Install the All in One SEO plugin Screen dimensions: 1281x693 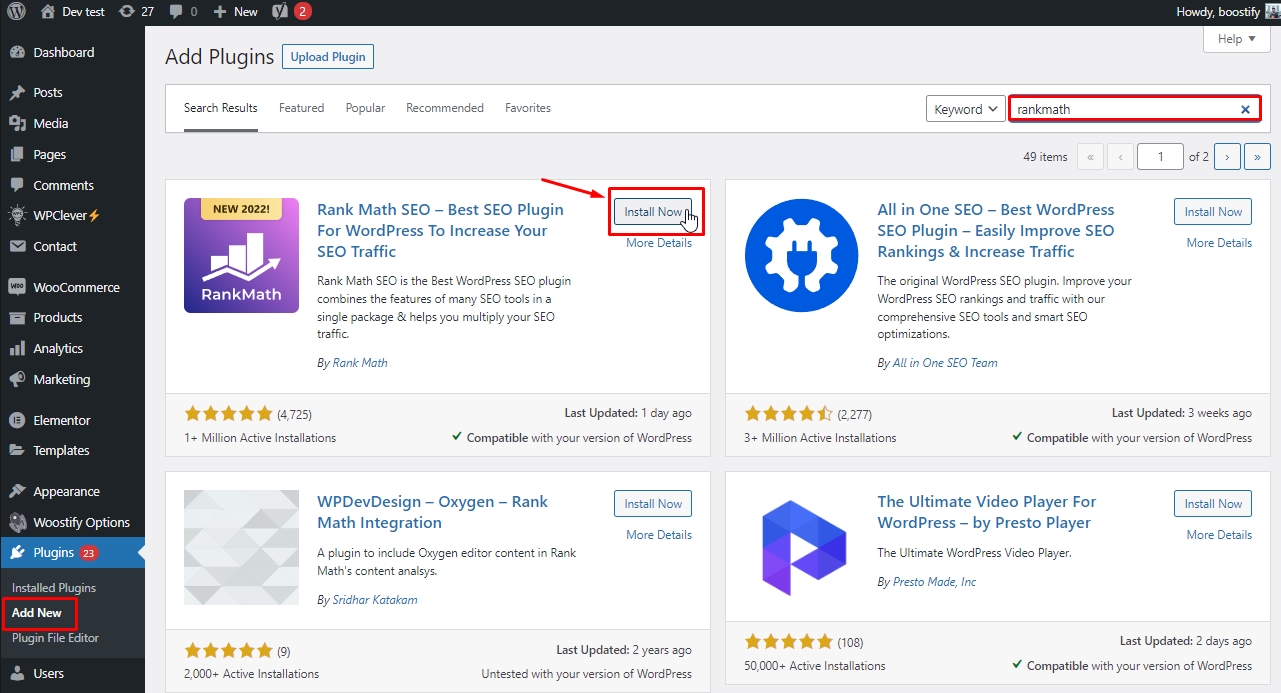point(1213,212)
